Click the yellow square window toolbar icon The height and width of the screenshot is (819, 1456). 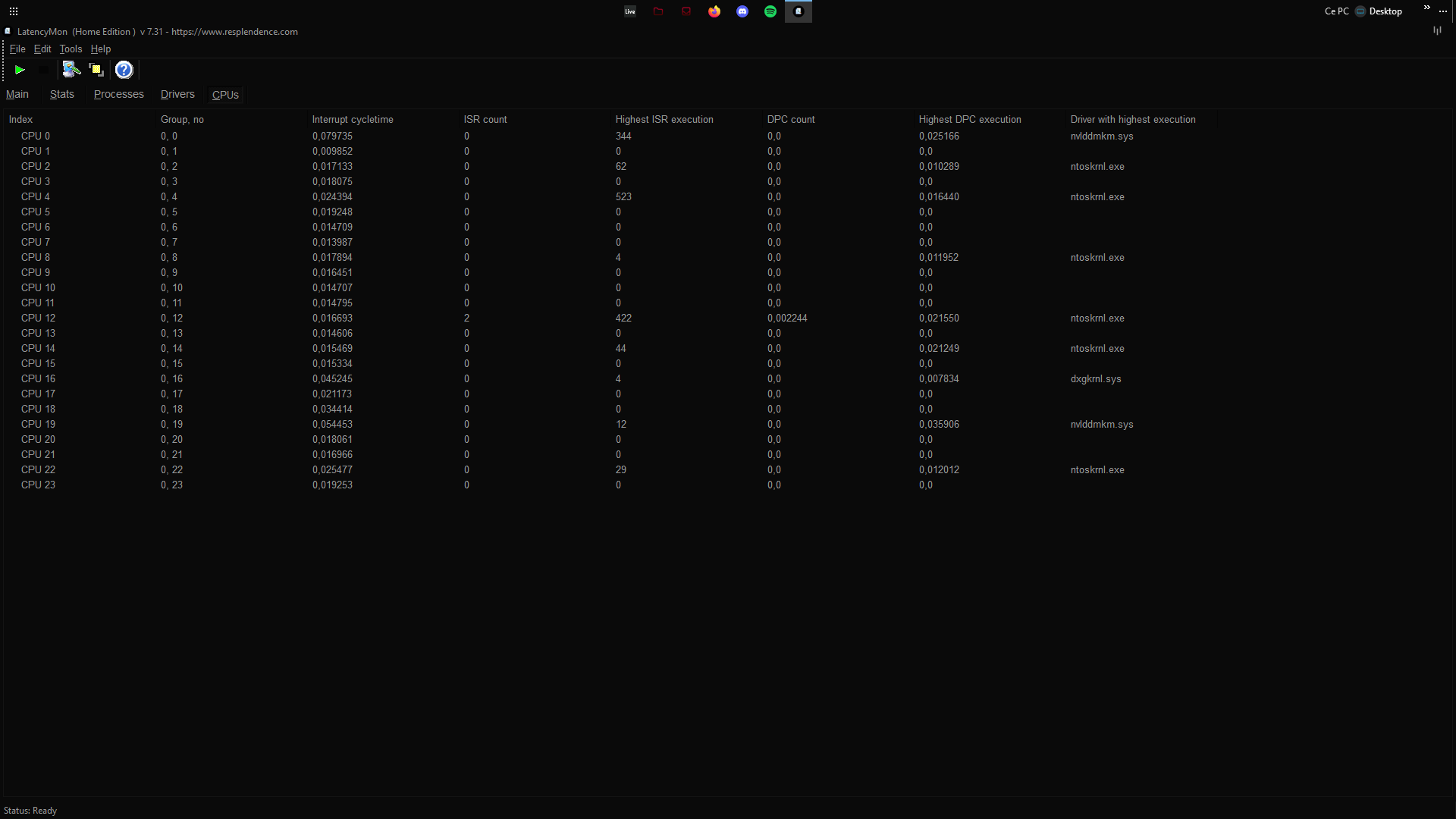coord(96,70)
